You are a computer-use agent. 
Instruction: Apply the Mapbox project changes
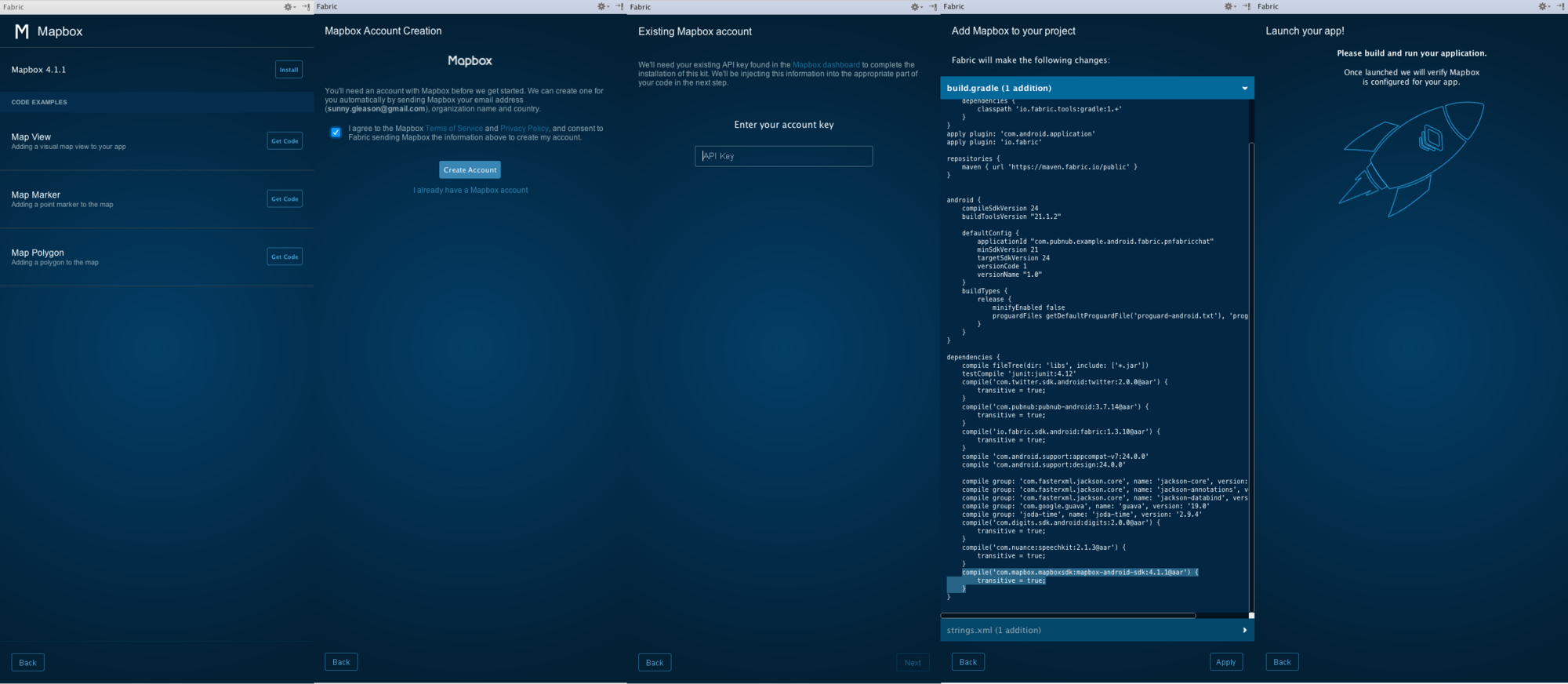click(x=1225, y=662)
